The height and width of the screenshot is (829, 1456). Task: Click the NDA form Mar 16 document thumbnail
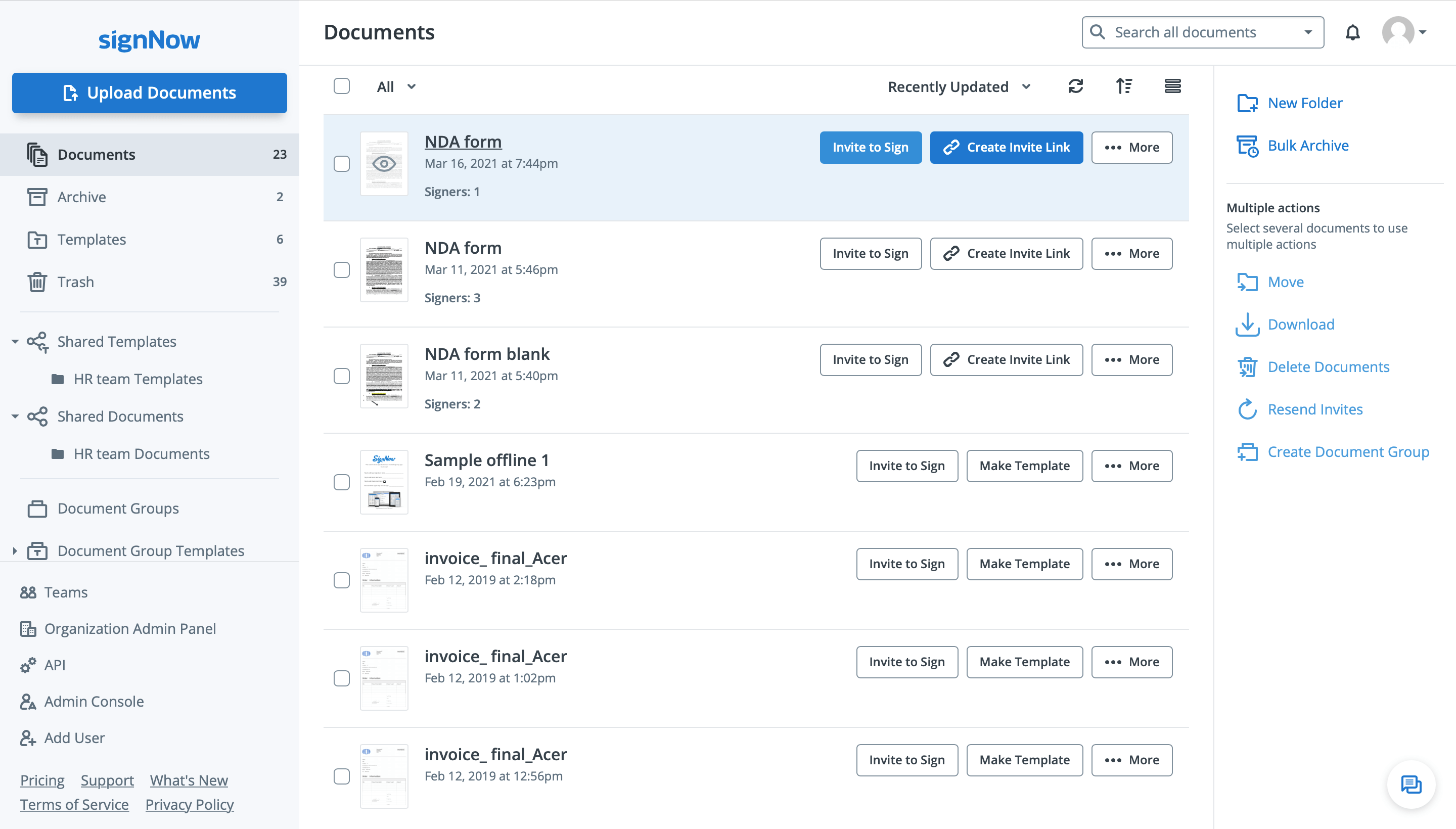(x=384, y=163)
